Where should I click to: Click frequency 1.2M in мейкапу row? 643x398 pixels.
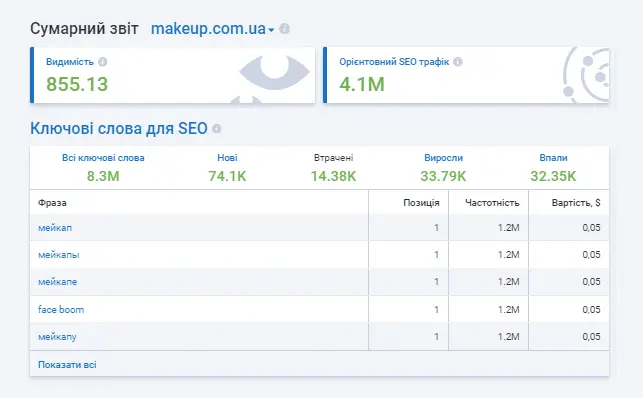click(x=508, y=337)
